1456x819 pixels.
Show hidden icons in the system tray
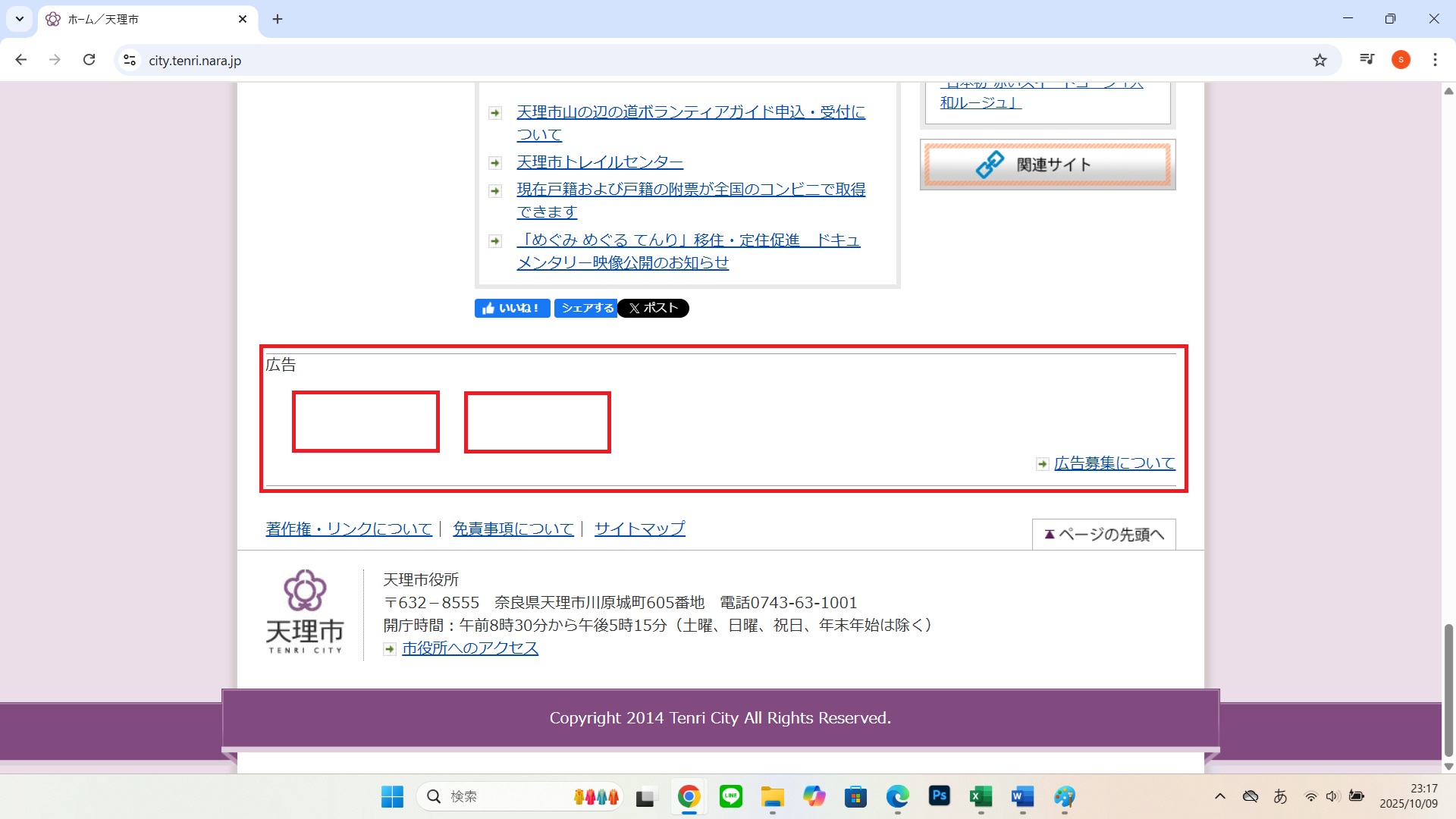pos(1219,796)
